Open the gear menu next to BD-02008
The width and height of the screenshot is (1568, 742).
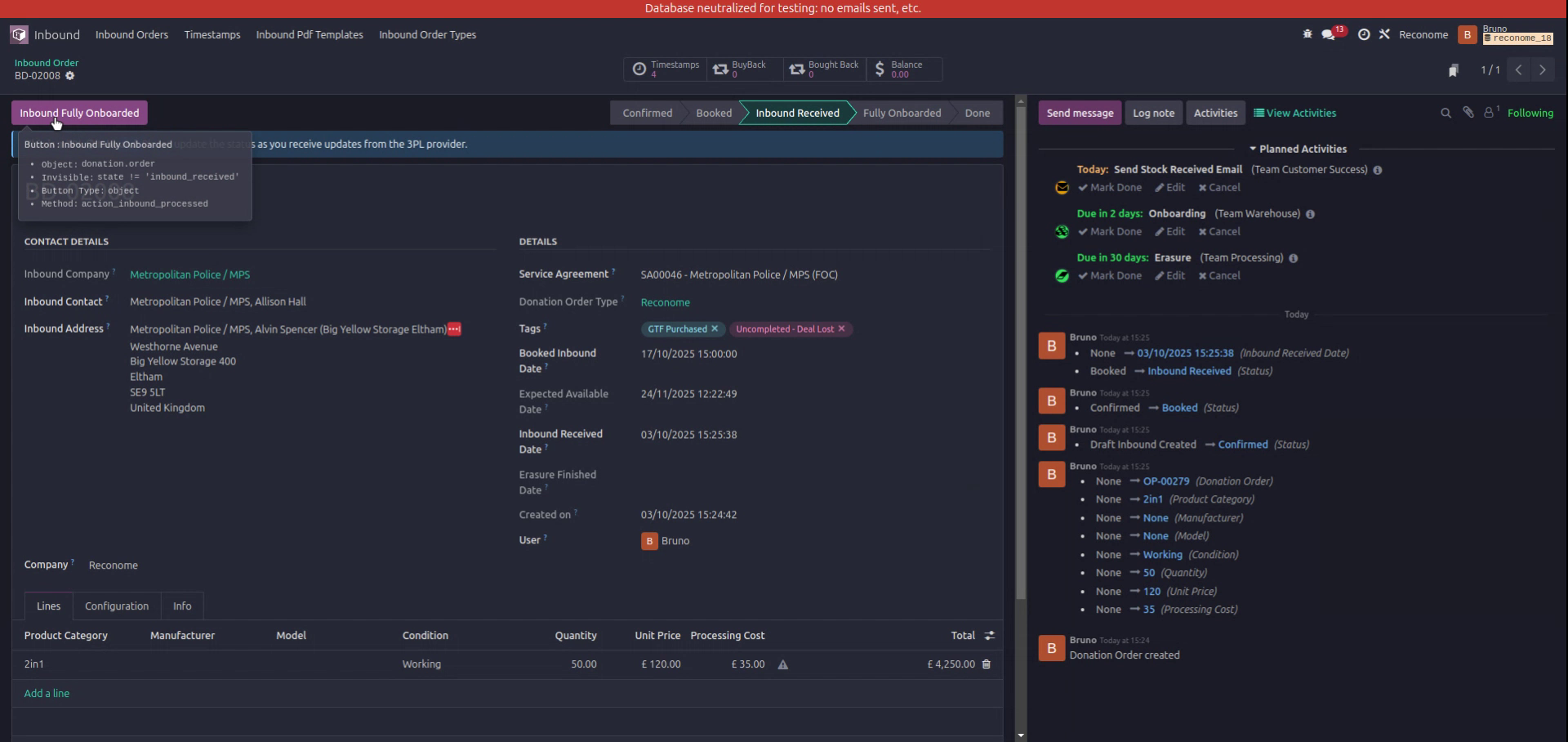coord(70,76)
